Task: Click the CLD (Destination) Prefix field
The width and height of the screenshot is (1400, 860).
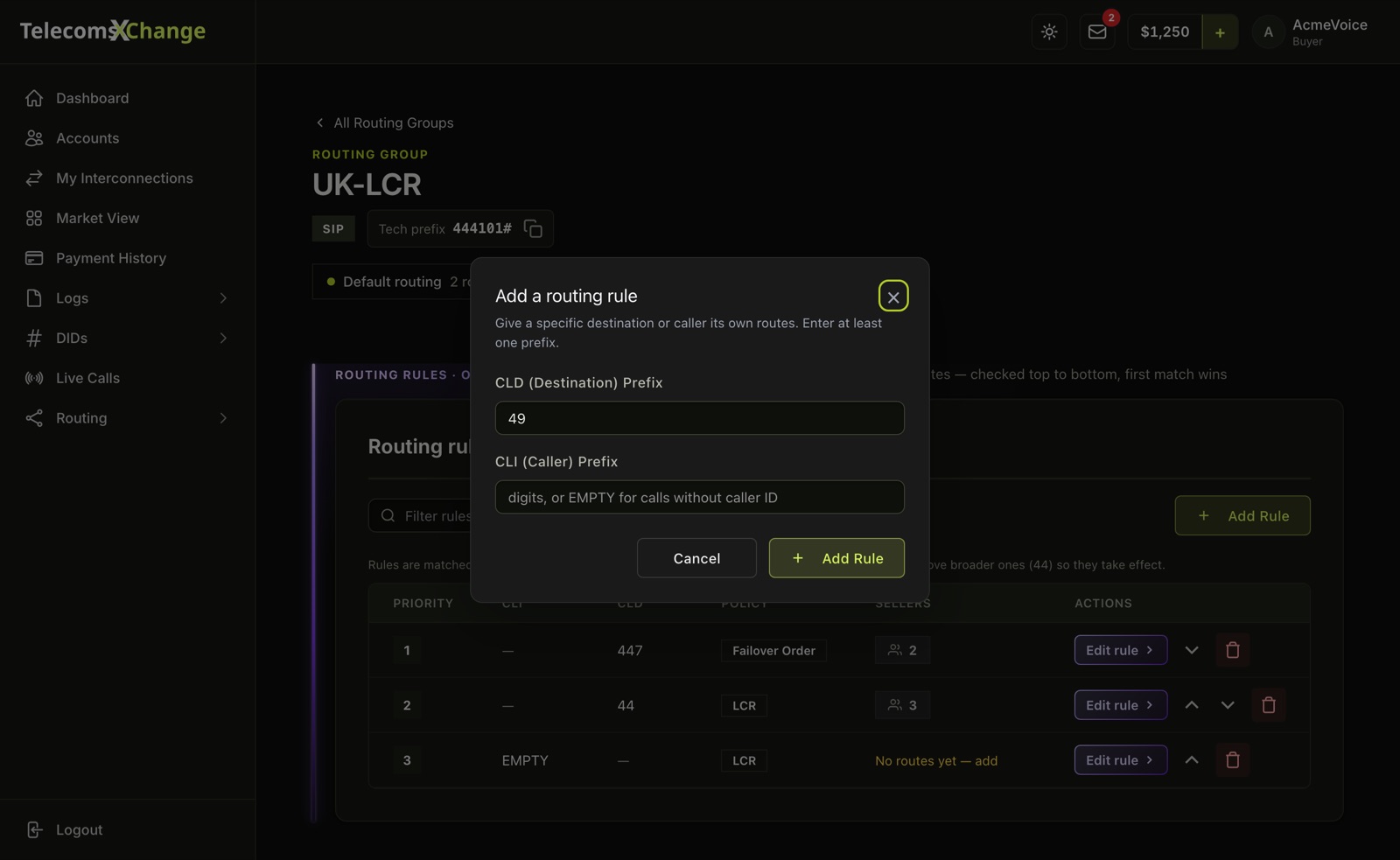Action: pos(699,418)
